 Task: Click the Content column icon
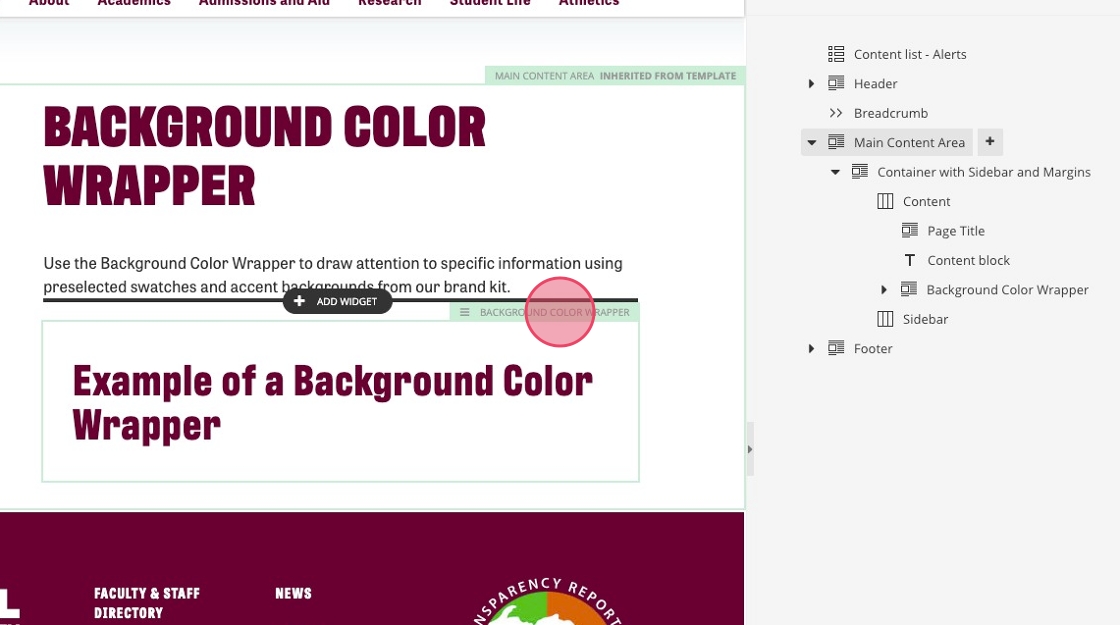click(x=885, y=201)
